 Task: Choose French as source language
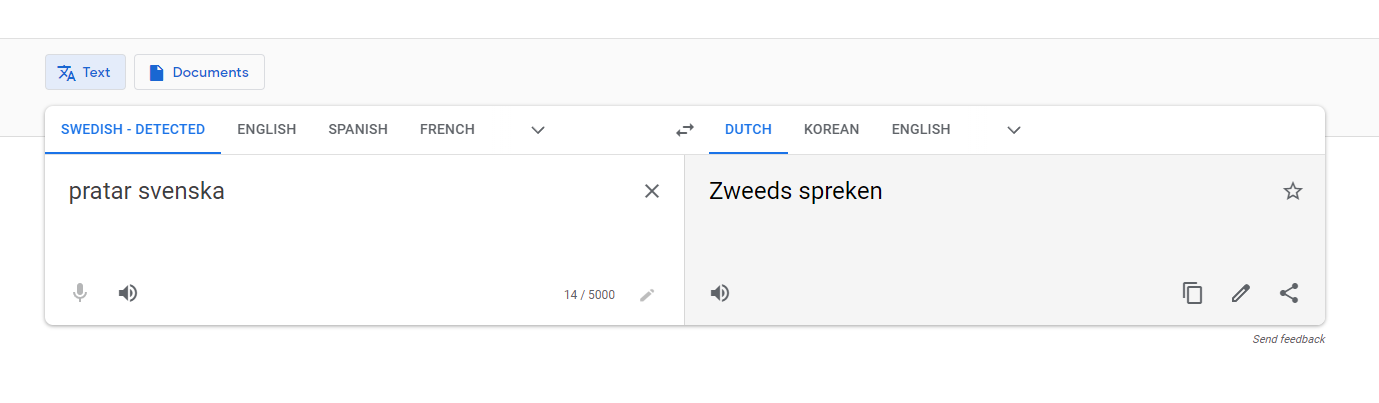(447, 129)
